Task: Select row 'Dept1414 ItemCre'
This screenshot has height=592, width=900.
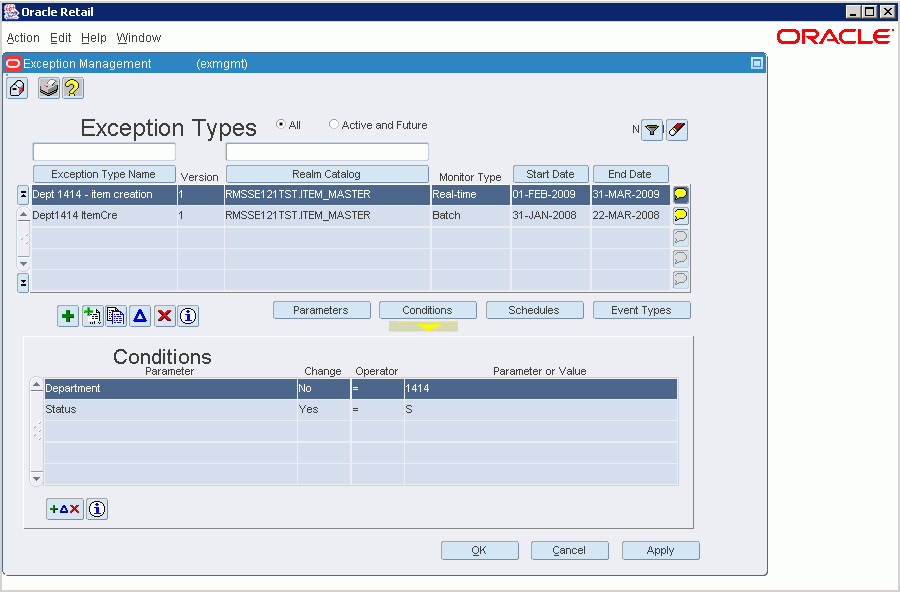Action: 350,216
